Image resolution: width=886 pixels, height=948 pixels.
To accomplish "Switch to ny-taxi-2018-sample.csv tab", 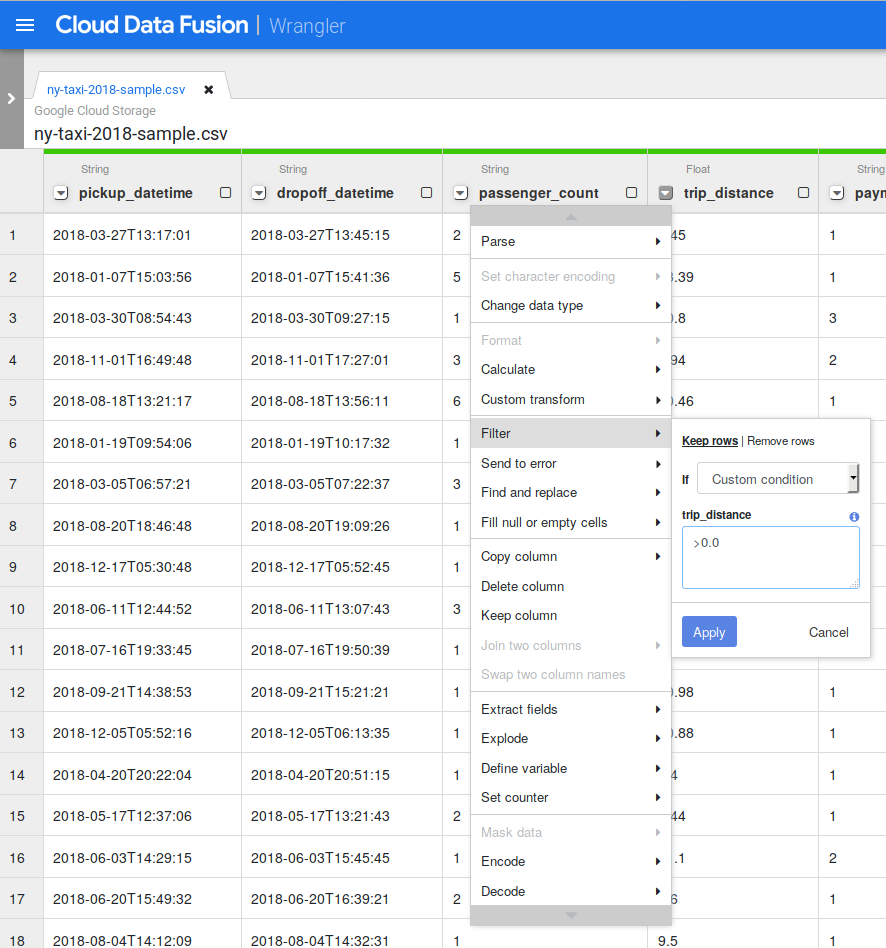I will click(x=116, y=89).
